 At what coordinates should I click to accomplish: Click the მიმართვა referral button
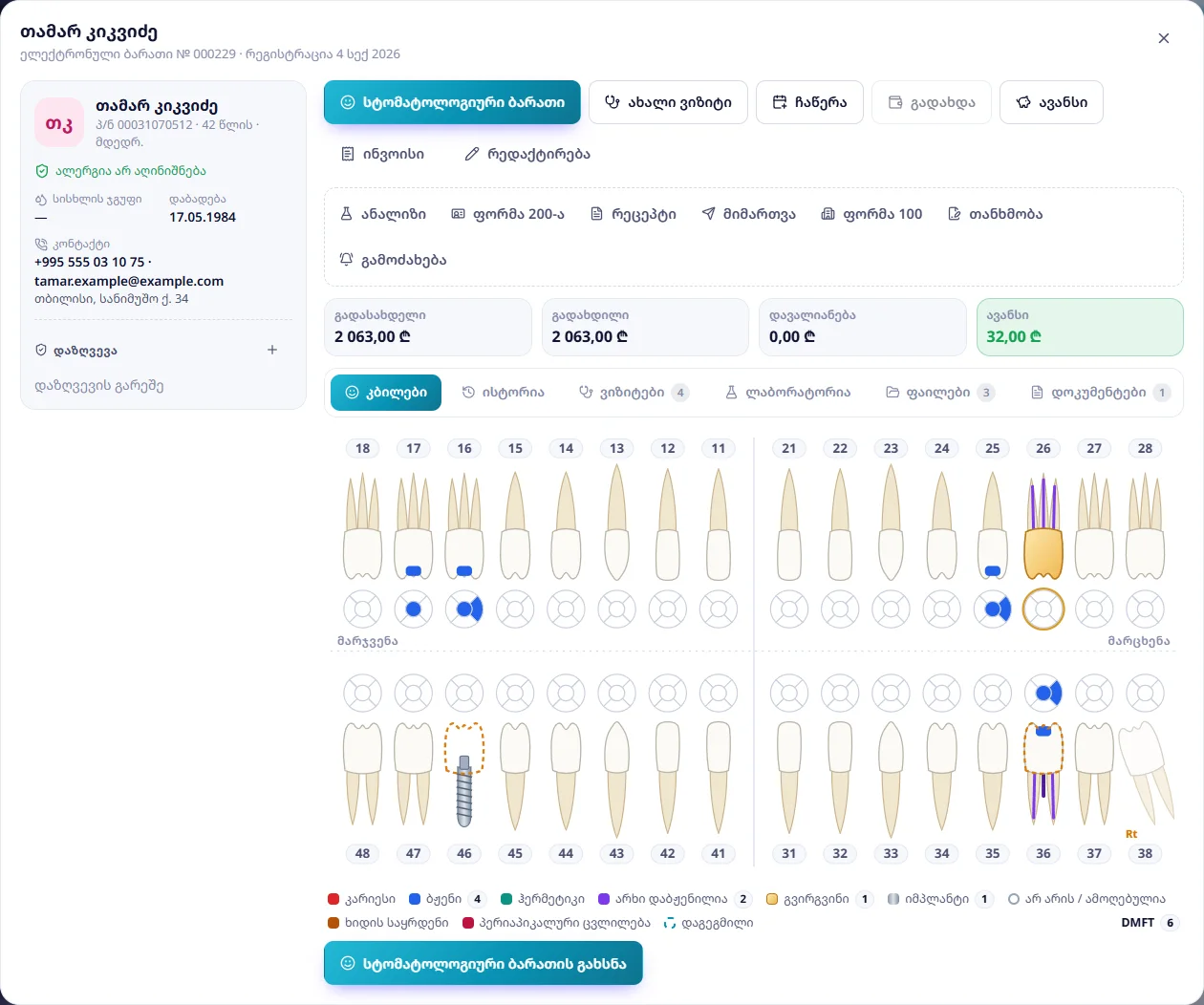(x=748, y=214)
